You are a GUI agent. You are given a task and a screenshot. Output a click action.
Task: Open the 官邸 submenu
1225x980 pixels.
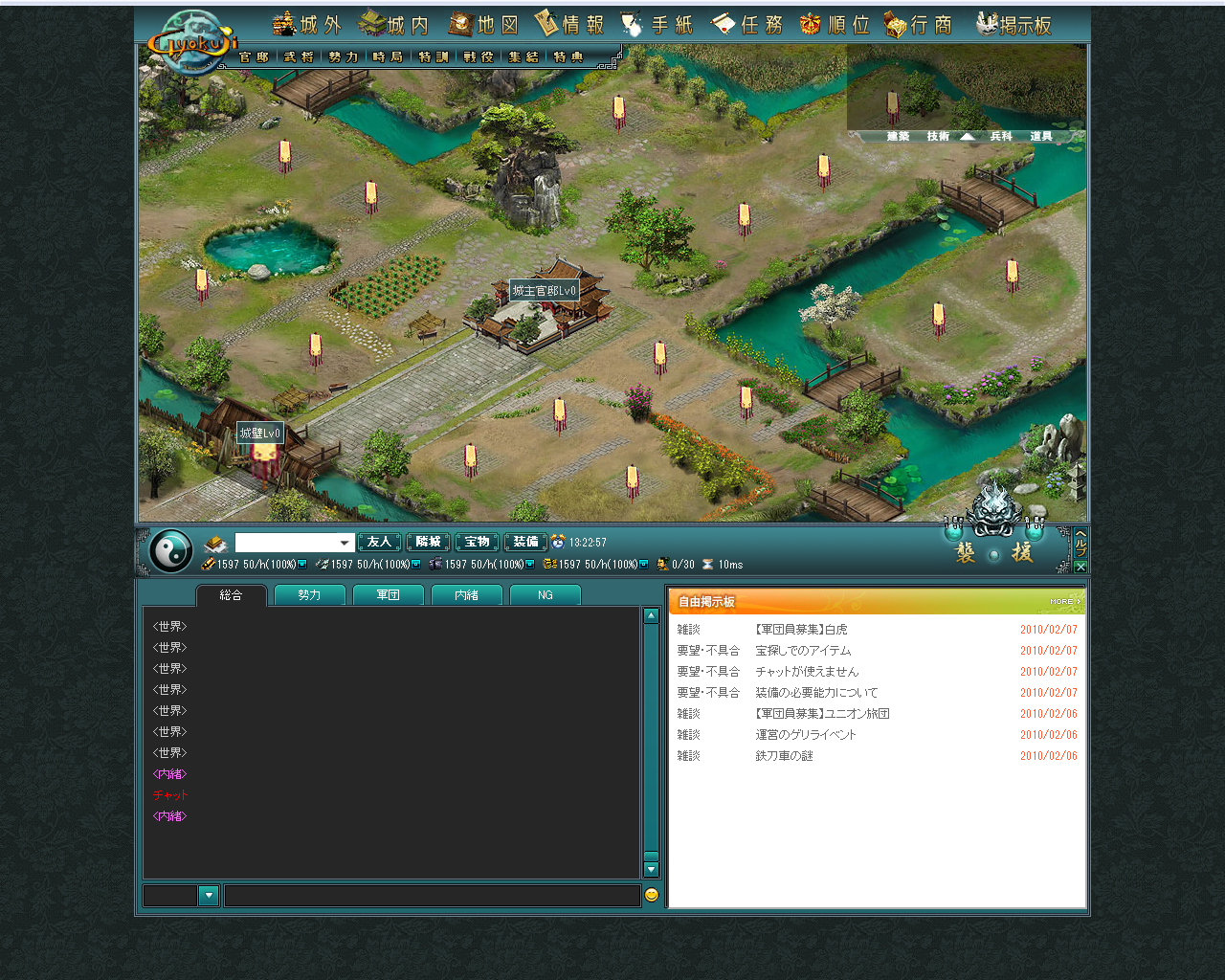coord(254,57)
